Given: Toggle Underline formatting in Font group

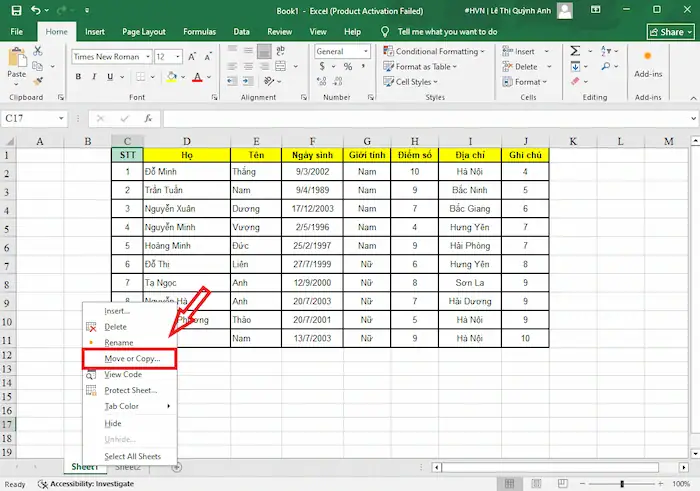Looking at the screenshot, I should tap(109, 75).
